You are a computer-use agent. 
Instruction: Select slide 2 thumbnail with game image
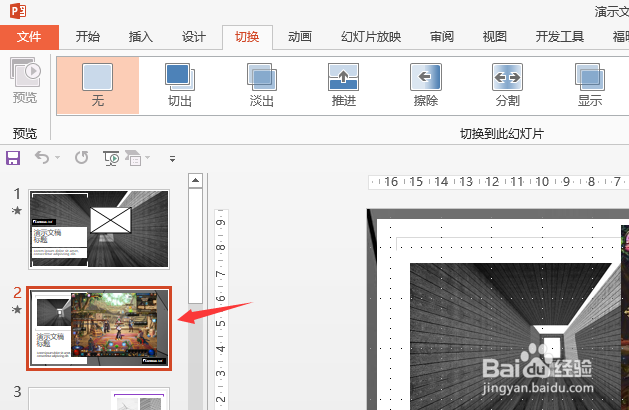(99, 328)
